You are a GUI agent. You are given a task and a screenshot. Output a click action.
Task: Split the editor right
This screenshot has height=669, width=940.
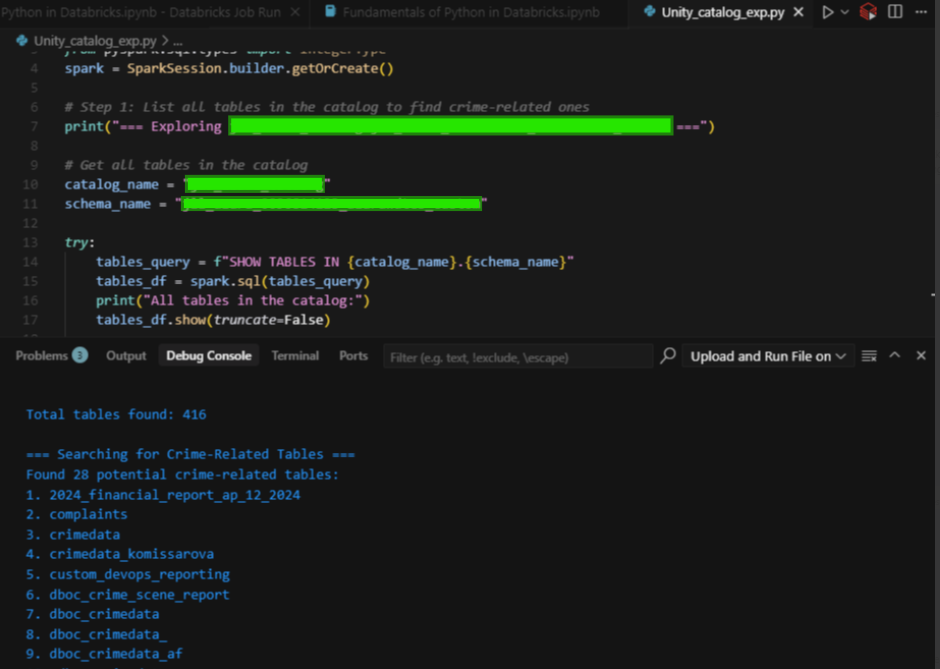(x=895, y=12)
